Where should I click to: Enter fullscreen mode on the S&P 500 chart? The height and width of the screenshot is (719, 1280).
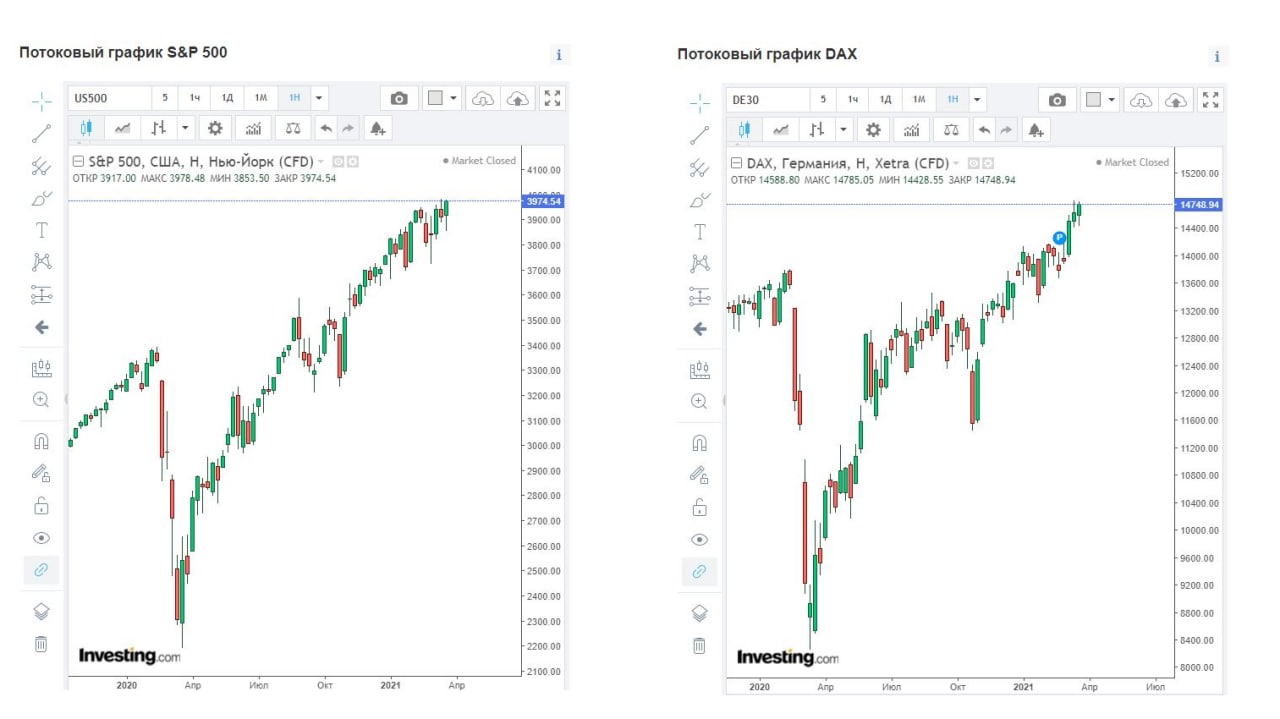click(552, 98)
